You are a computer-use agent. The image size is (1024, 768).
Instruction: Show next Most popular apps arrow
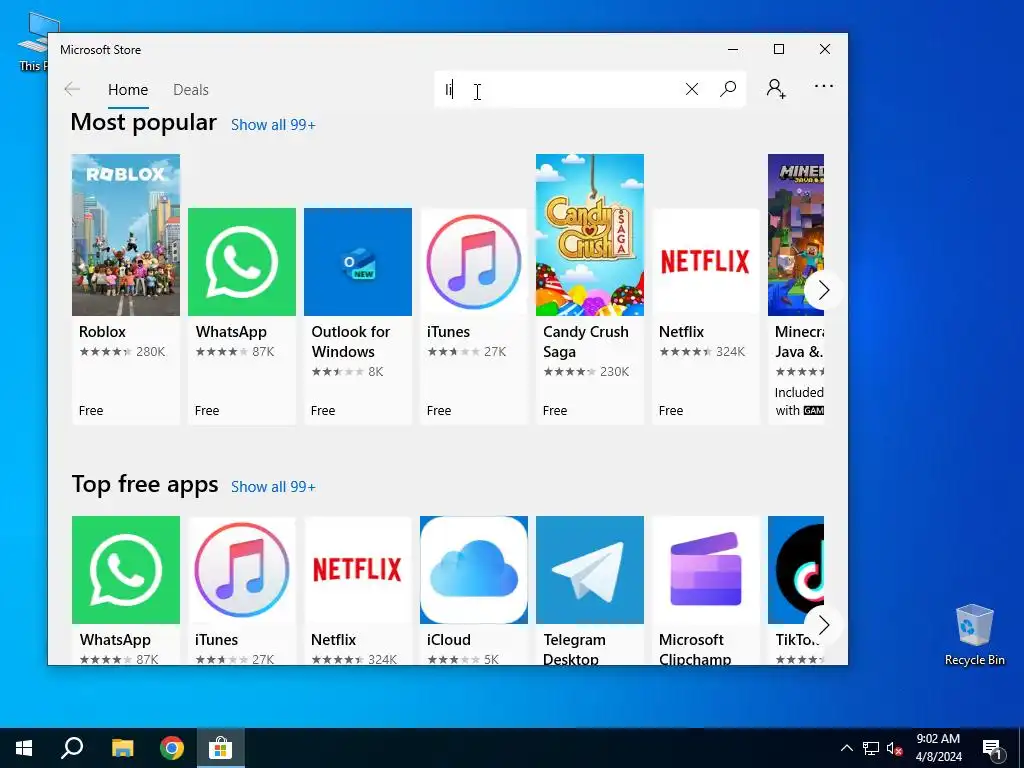click(823, 290)
